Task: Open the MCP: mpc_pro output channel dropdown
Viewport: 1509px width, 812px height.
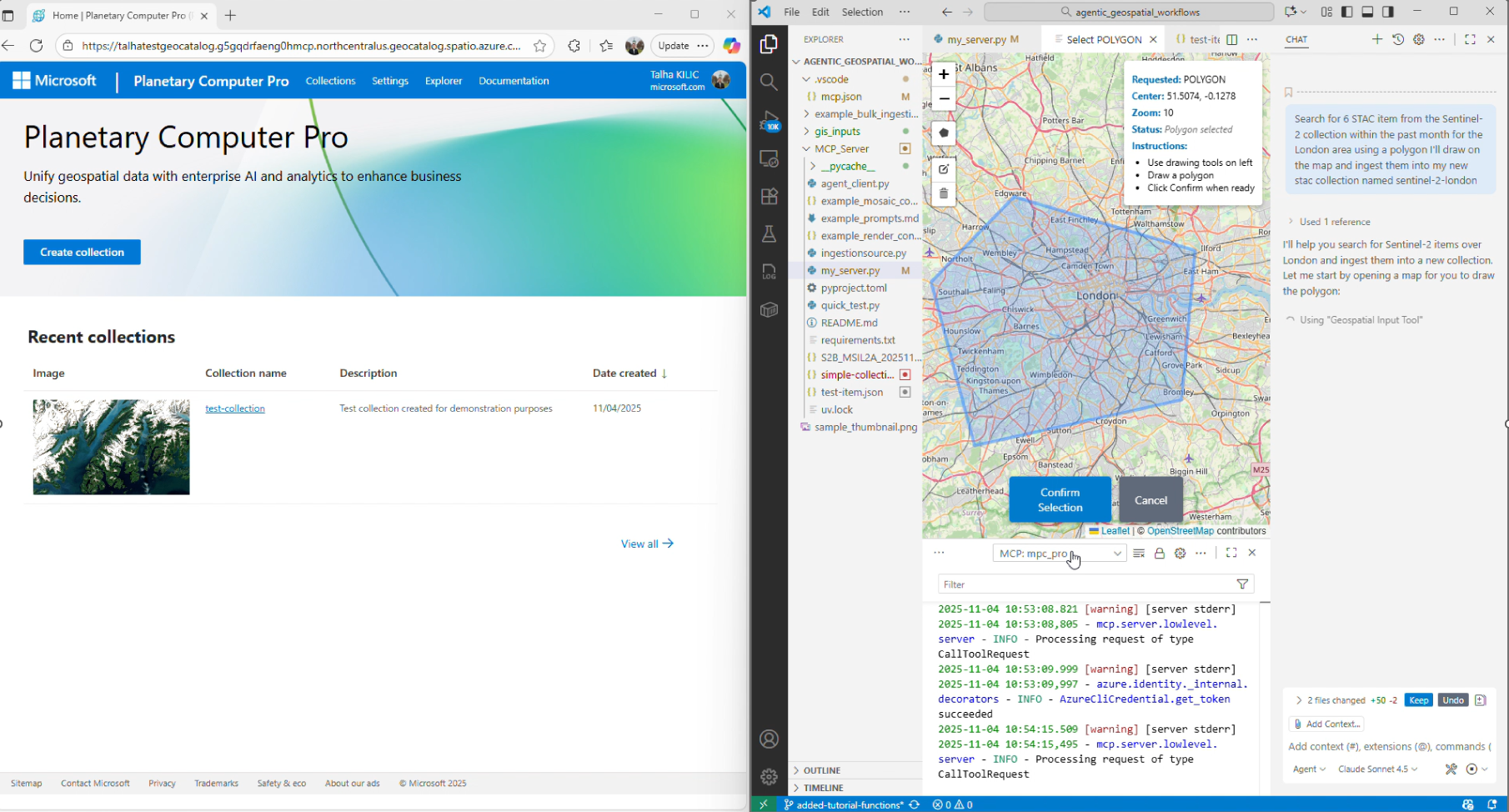Action: pos(1059,554)
